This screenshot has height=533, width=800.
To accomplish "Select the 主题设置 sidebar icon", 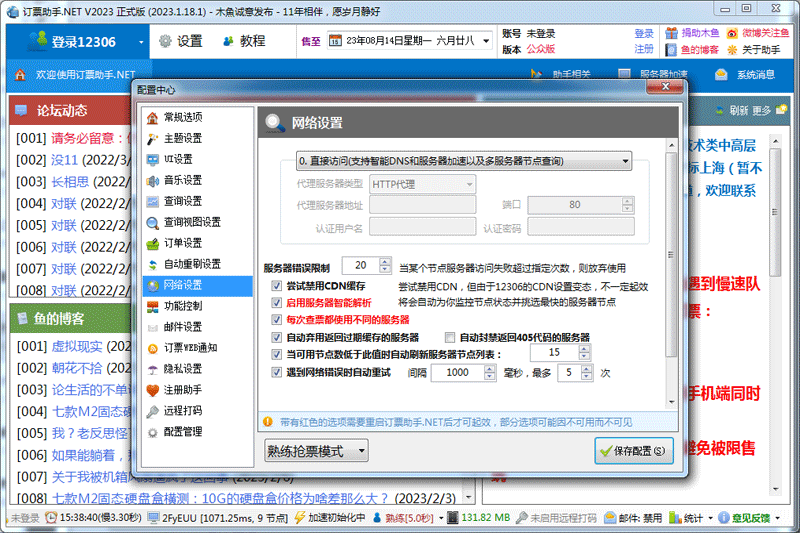I will pyautogui.click(x=153, y=139).
